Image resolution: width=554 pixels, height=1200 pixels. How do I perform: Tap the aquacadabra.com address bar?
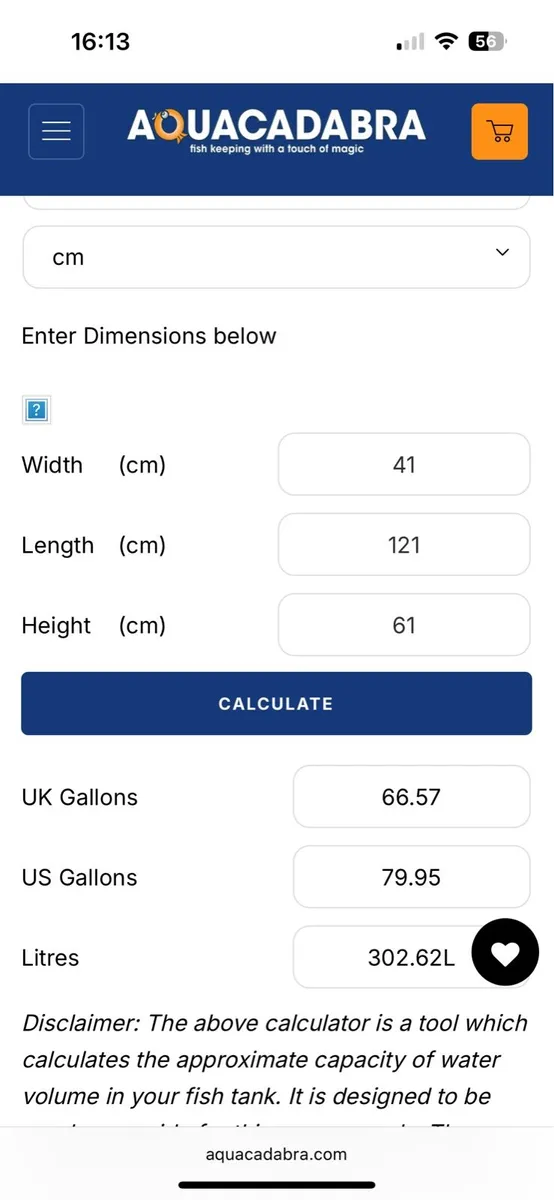(x=276, y=1153)
